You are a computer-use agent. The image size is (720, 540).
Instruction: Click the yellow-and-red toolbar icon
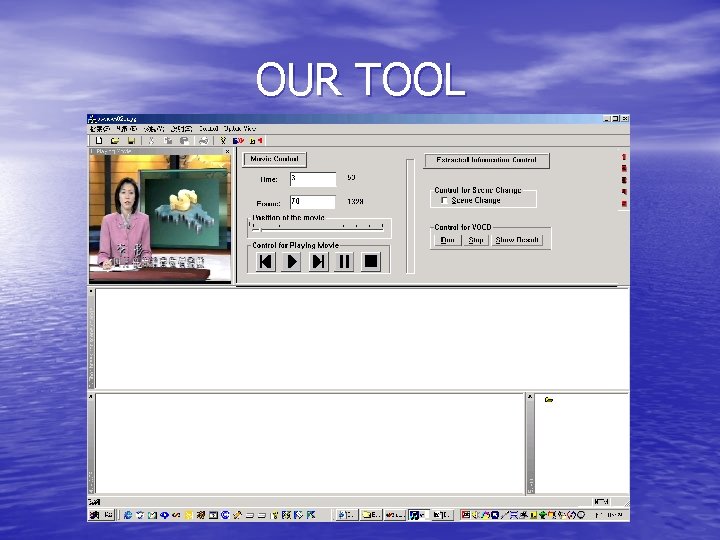[x=256, y=141]
